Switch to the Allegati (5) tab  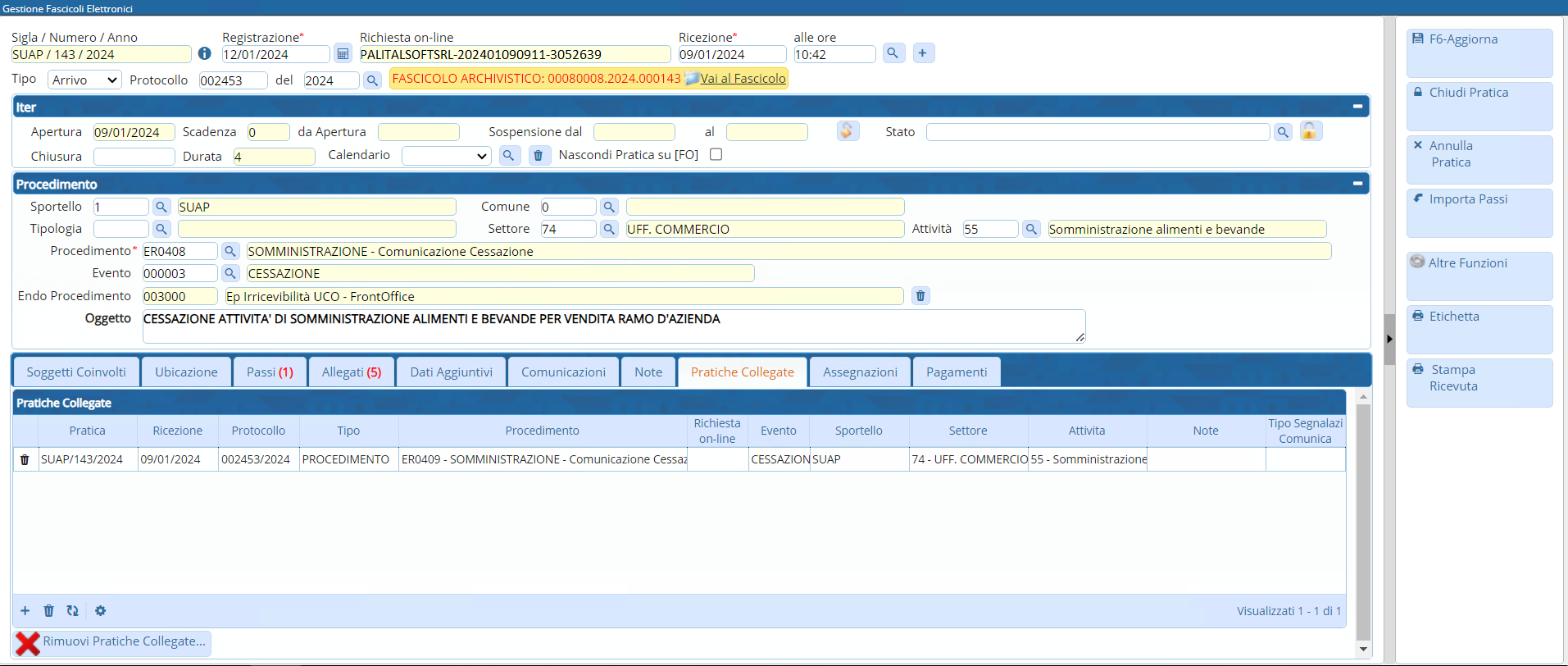coord(351,372)
